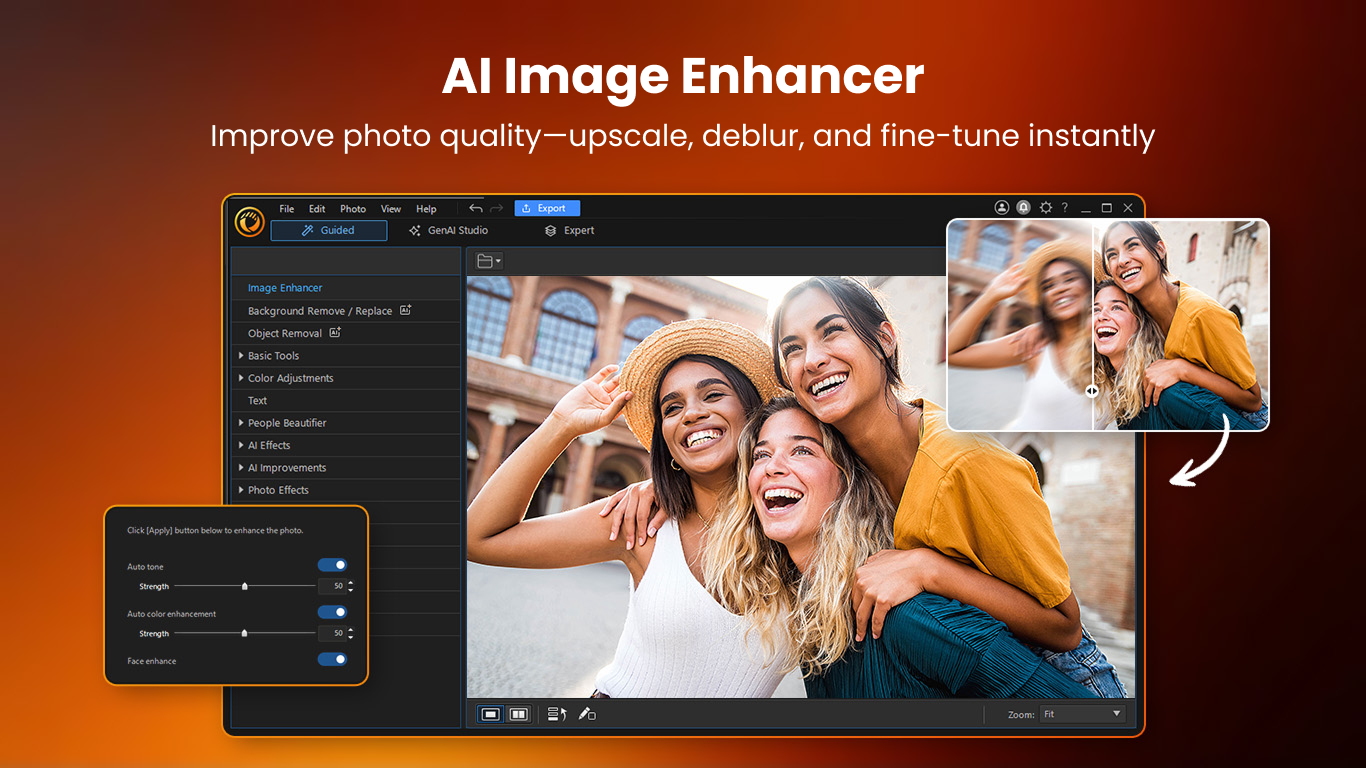Toggle the Face enhance switch
The image size is (1366, 768).
pyautogui.click(x=332, y=660)
